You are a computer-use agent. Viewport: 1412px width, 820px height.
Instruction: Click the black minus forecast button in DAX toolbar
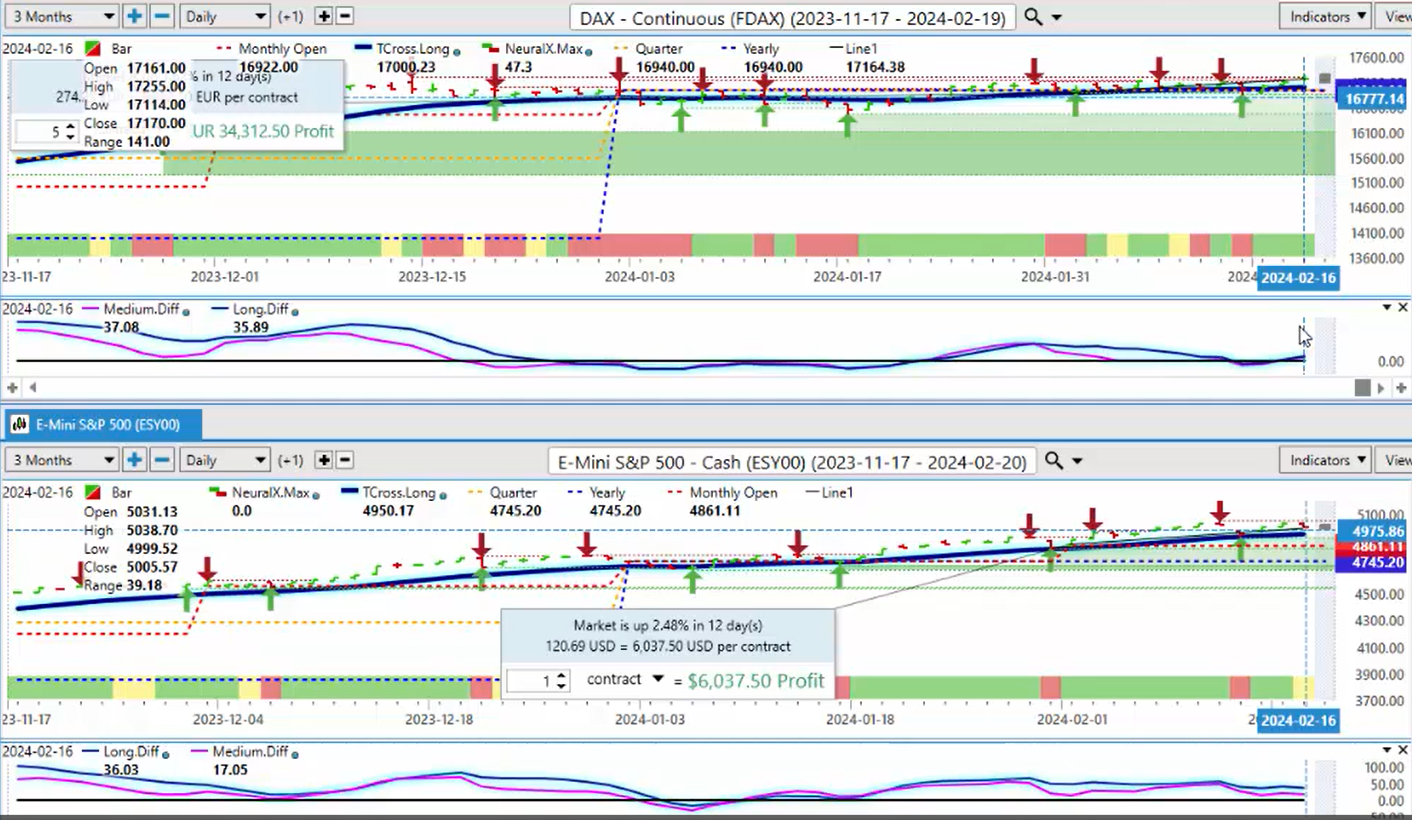click(x=344, y=16)
